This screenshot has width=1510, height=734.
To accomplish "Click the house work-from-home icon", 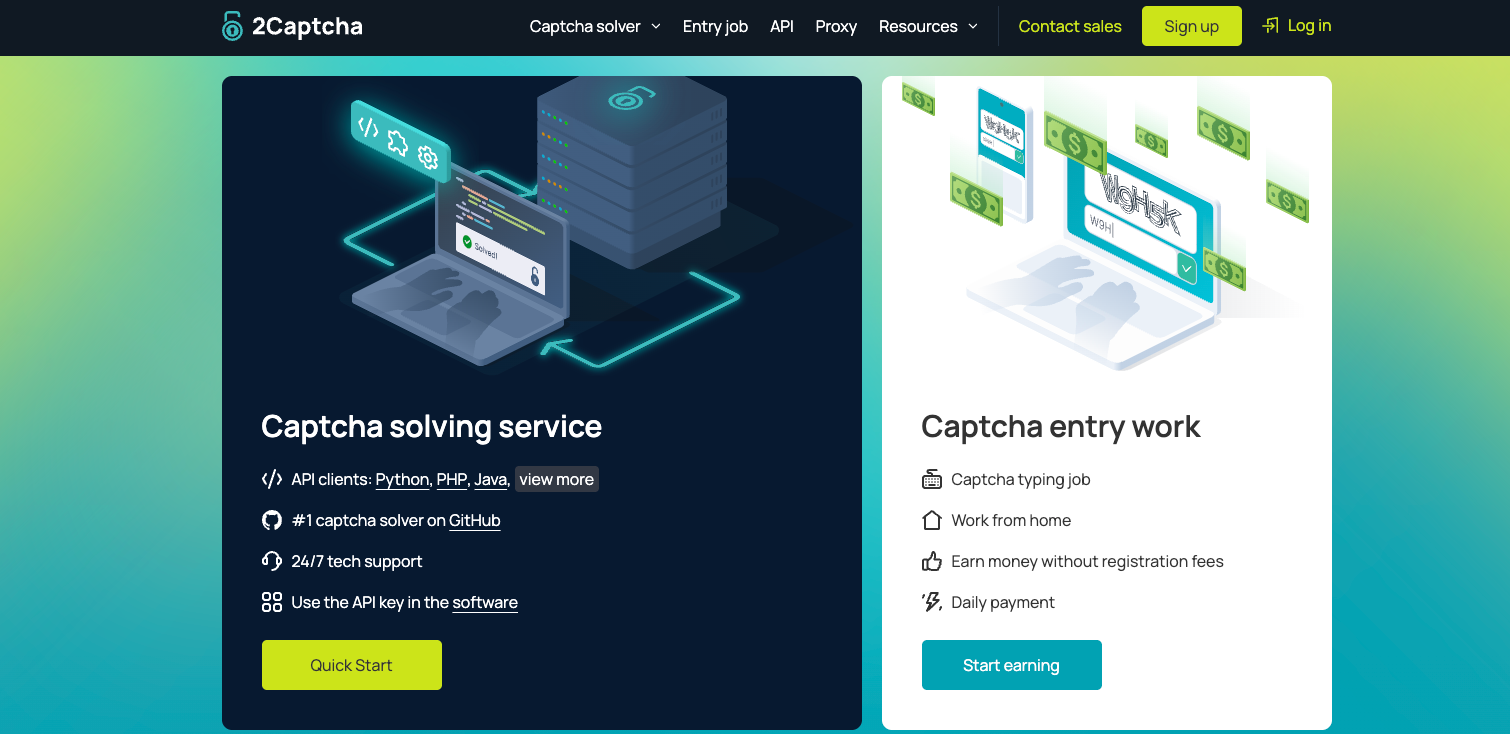I will 931,520.
